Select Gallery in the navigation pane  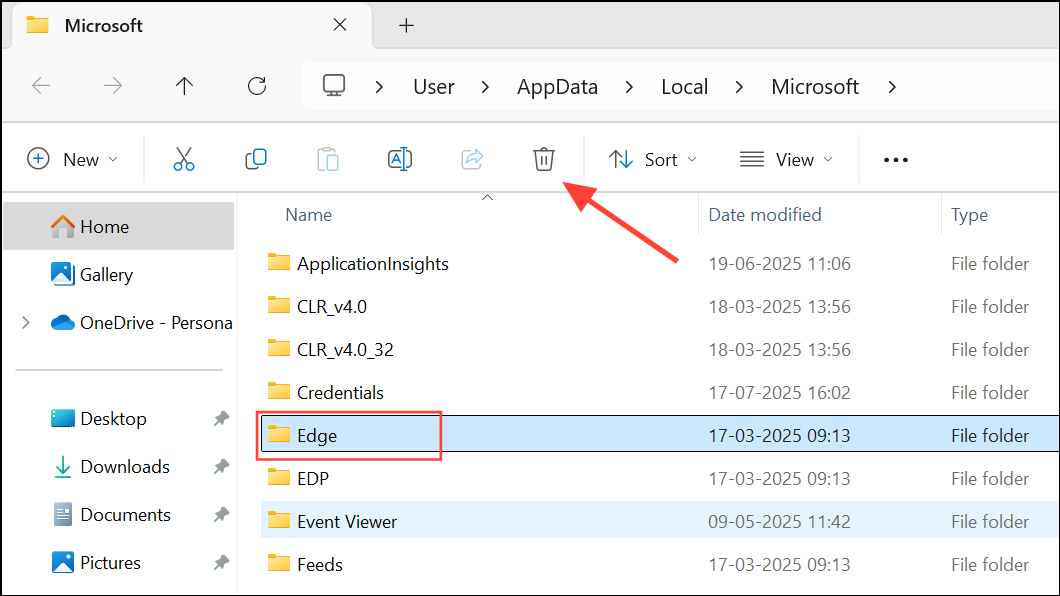[106, 274]
